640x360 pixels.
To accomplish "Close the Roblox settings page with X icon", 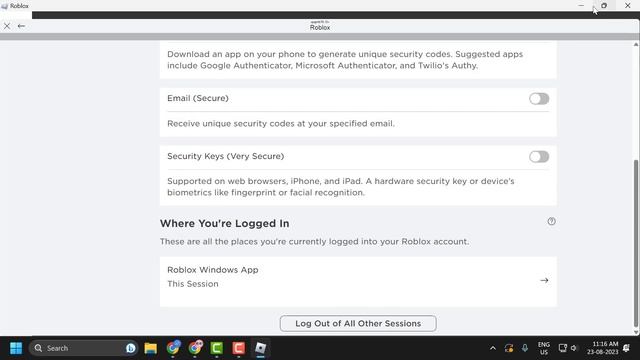I will (x=7, y=26).
